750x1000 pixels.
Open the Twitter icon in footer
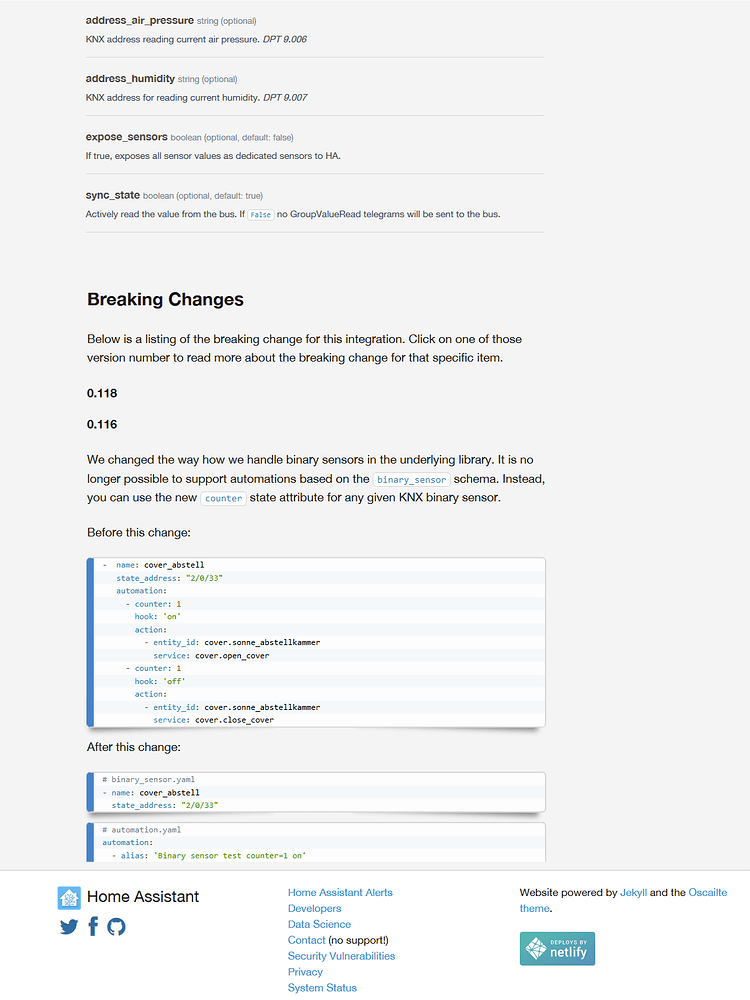click(x=68, y=927)
